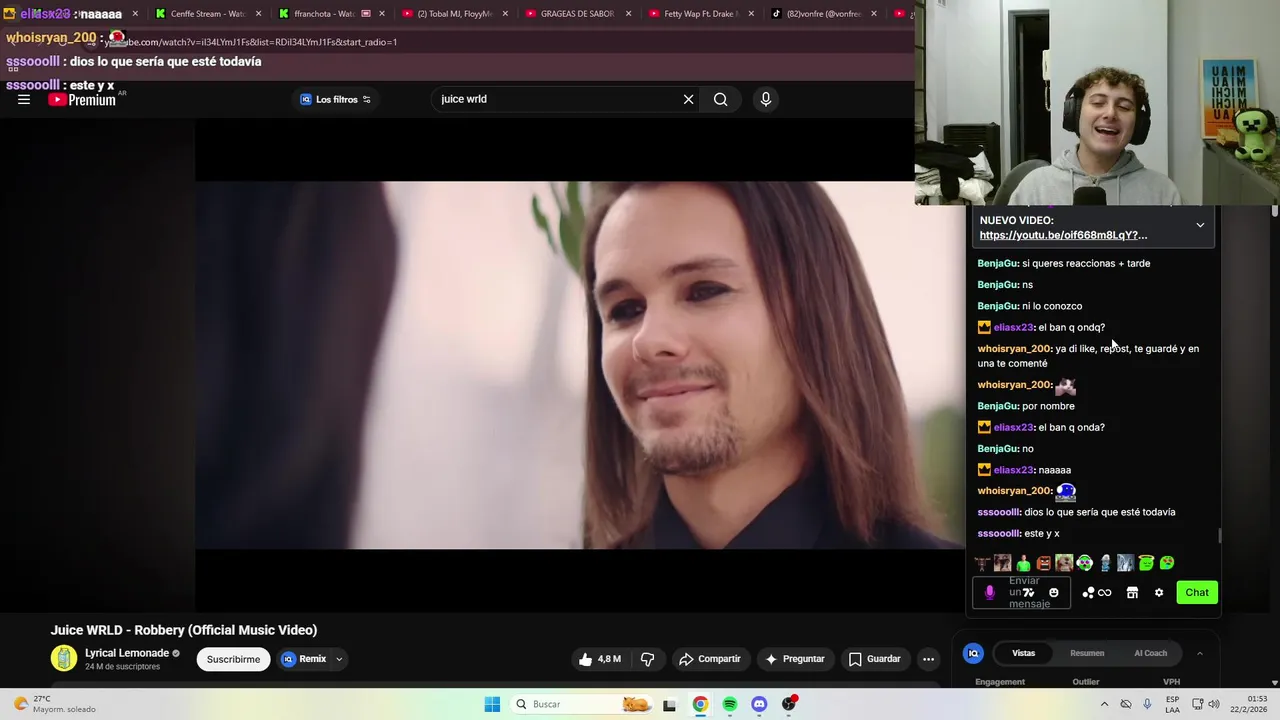Select the AI Coach tab
The width and height of the screenshot is (1280, 720).
(1150, 653)
